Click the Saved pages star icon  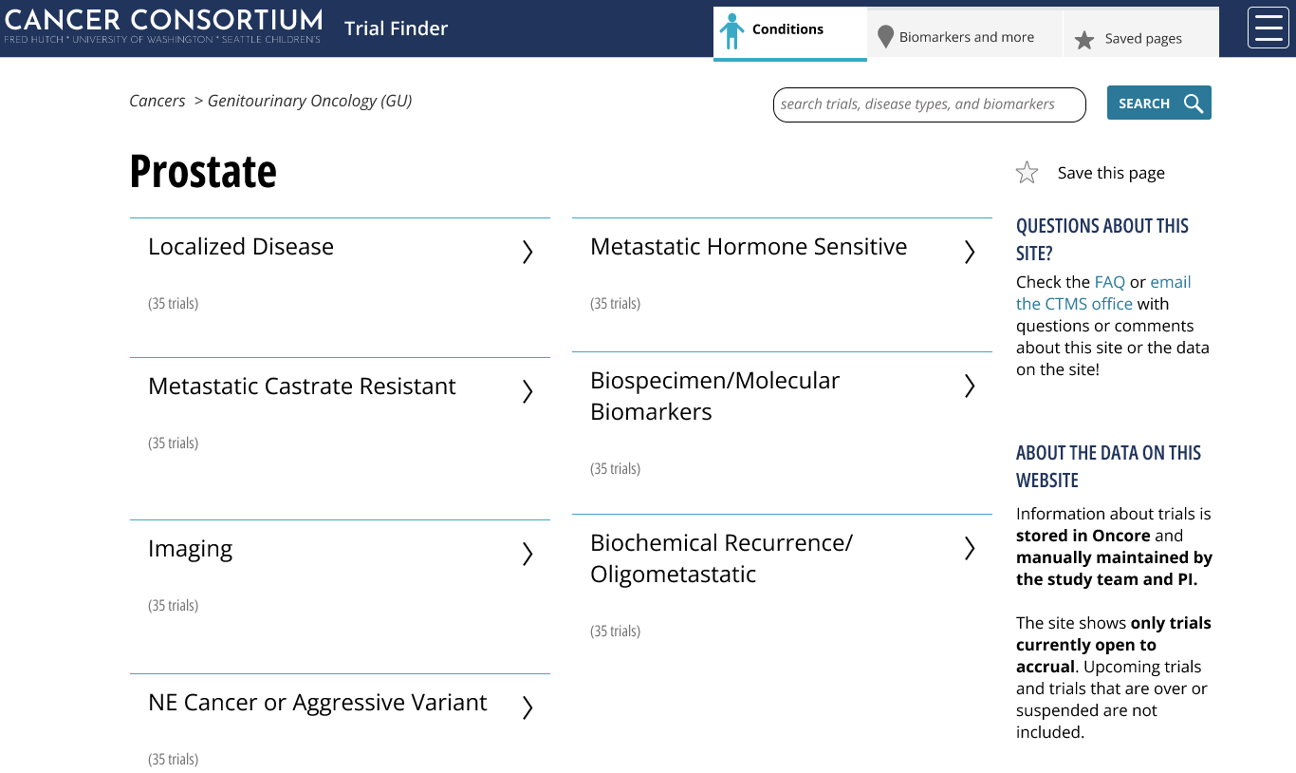[x=1084, y=40]
